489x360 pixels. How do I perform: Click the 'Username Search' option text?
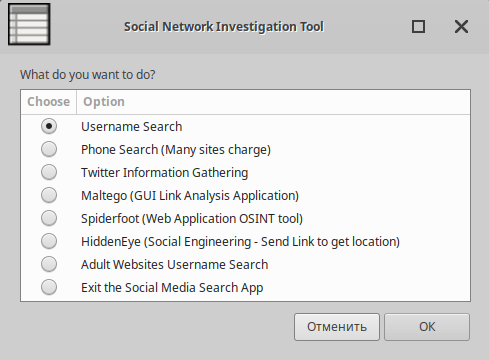(x=132, y=127)
